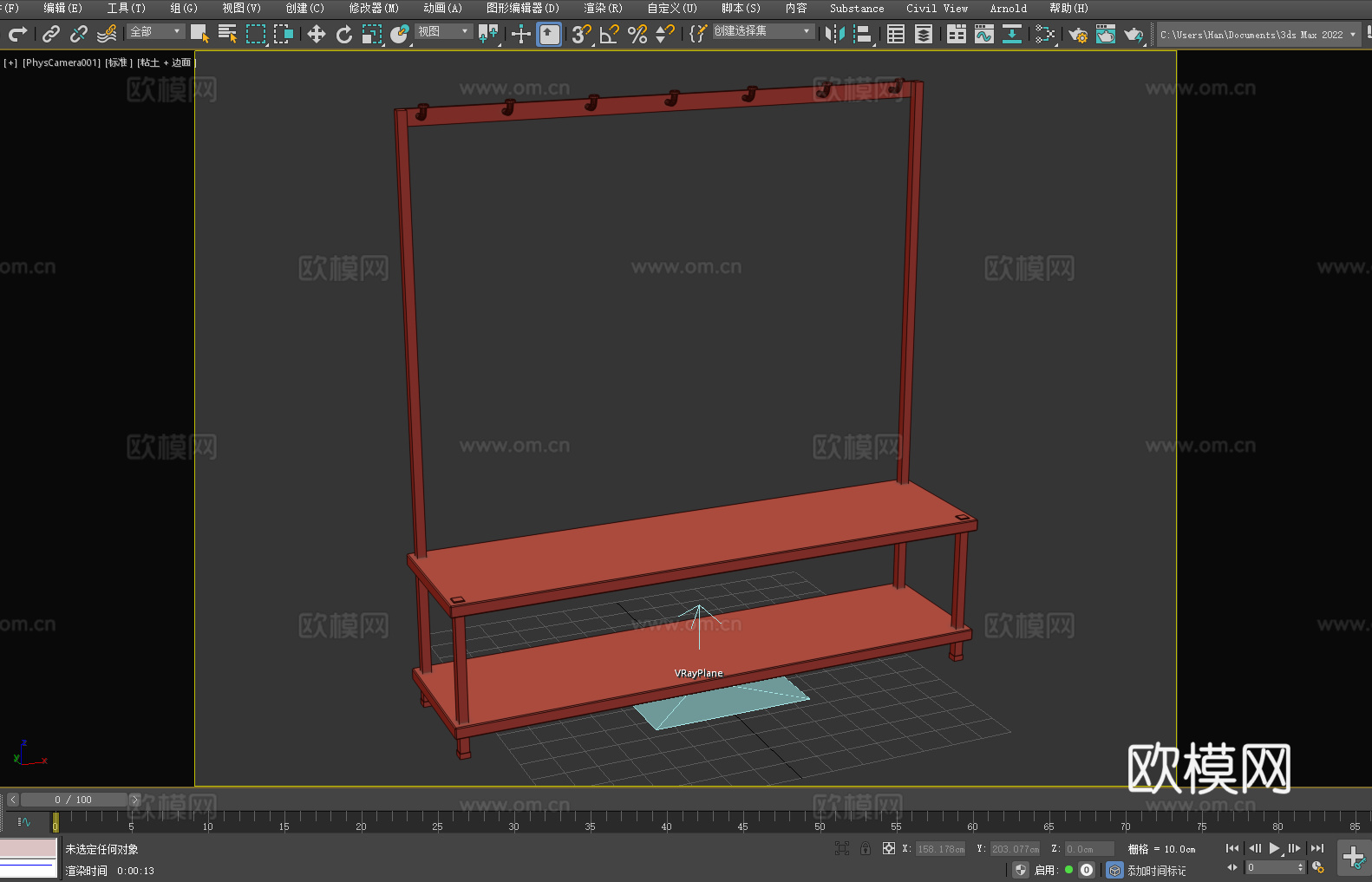Viewport: 1372px width, 882px height.
Task: Go to end frame button
Action: click(1317, 848)
